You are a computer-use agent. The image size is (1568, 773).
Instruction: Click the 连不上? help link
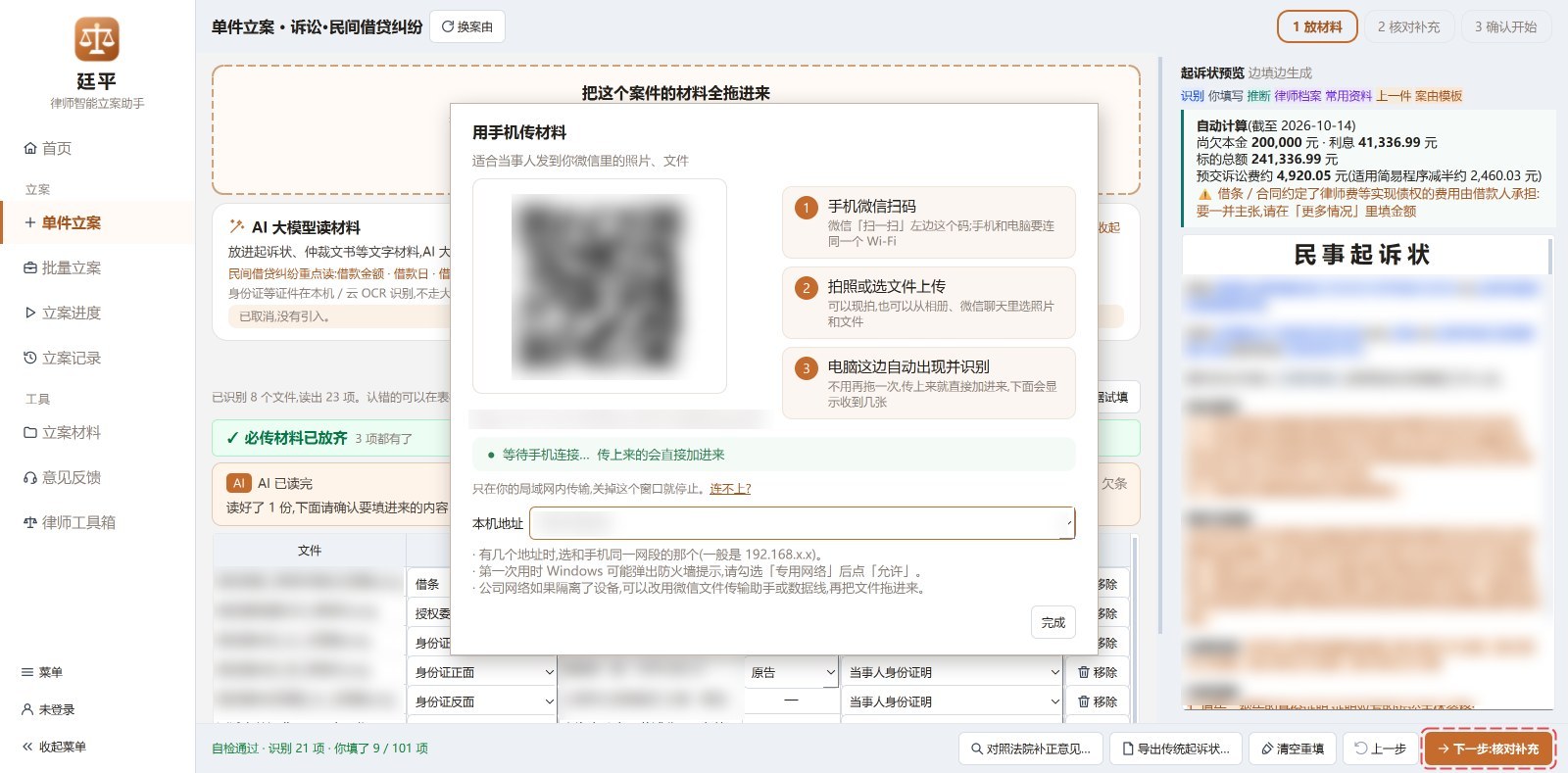pyautogui.click(x=730, y=488)
